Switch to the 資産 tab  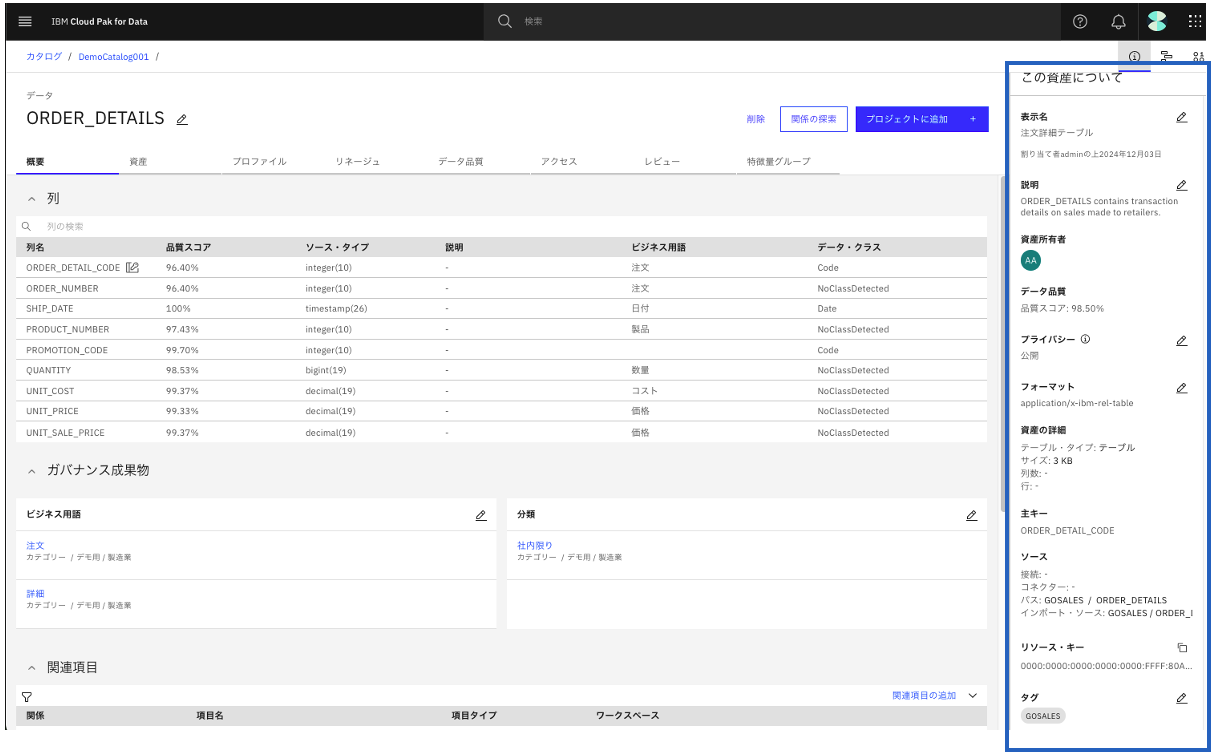pyautogui.click(x=170, y=162)
